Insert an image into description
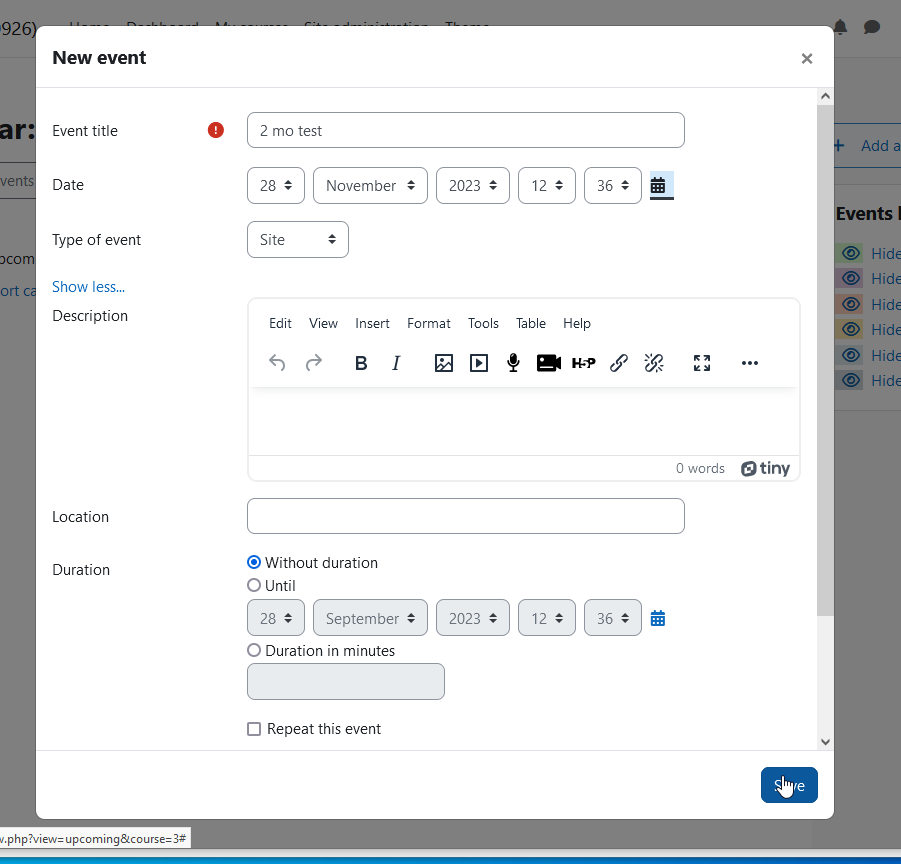 [444, 363]
